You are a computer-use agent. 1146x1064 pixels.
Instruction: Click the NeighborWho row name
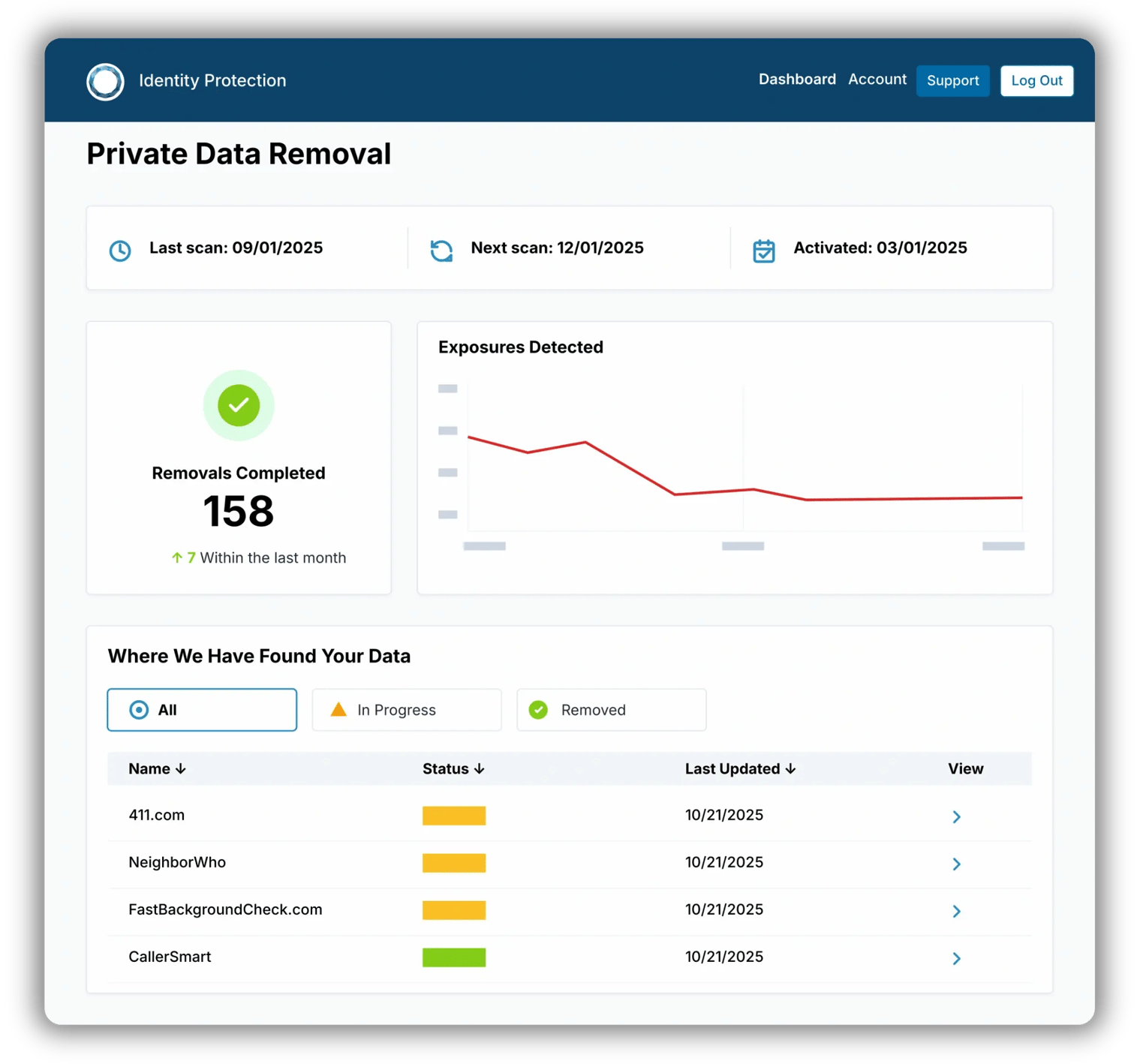point(177,862)
